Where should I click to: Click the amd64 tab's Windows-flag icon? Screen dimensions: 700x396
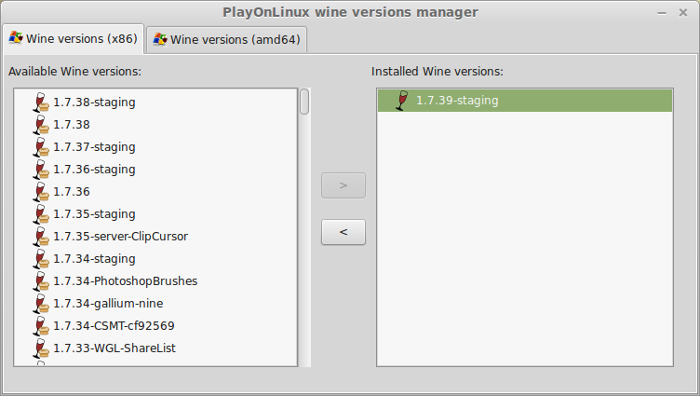click(160, 39)
